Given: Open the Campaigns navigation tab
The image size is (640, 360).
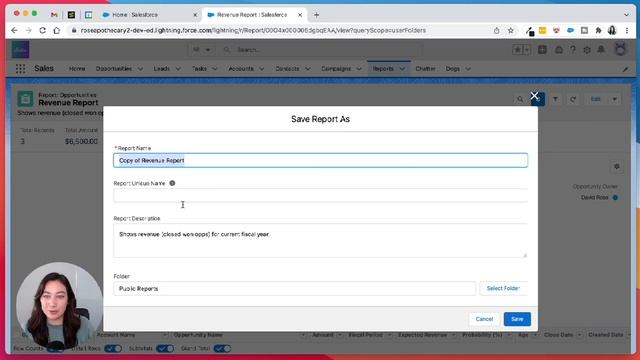Looking at the screenshot, I should tap(336, 69).
